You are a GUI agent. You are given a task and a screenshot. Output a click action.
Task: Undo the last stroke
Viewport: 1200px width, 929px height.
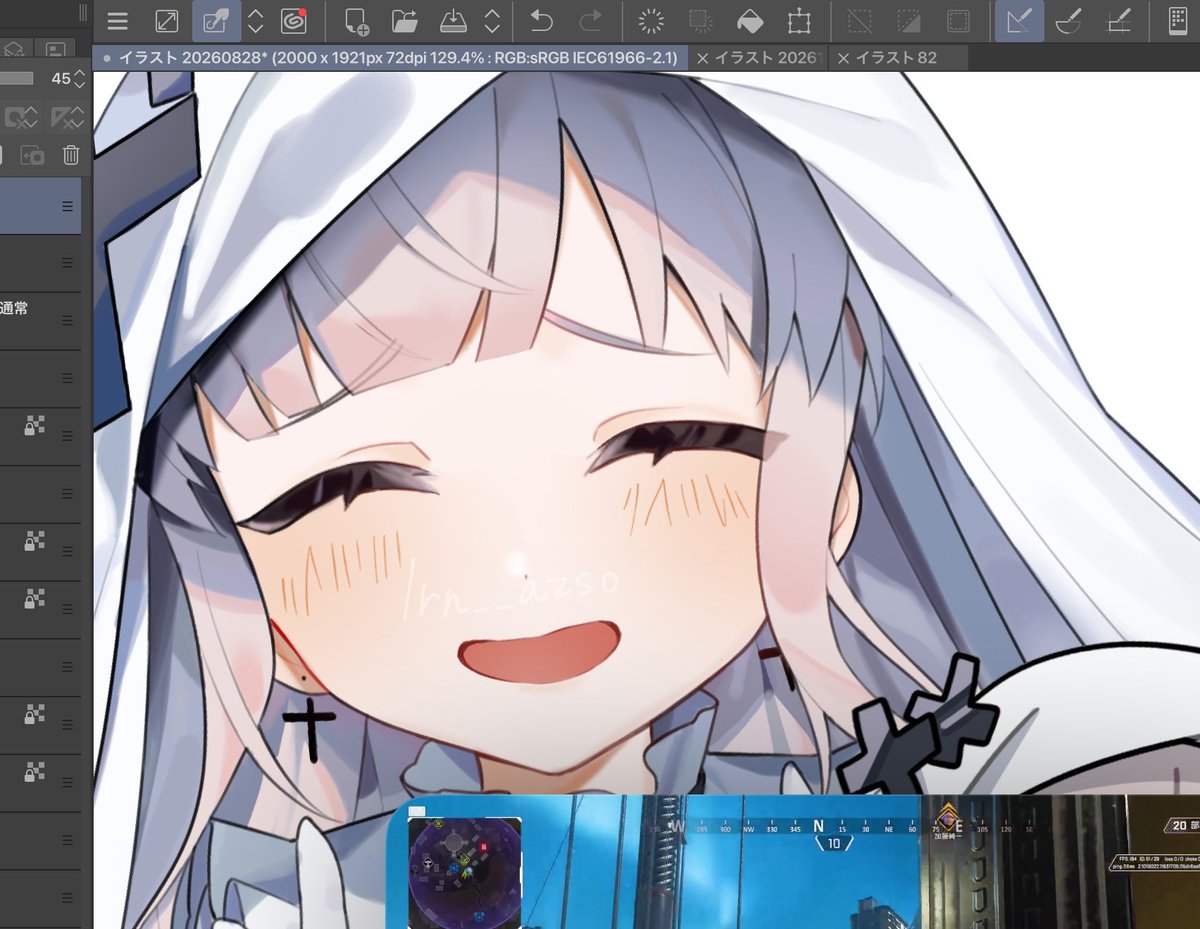tap(541, 21)
